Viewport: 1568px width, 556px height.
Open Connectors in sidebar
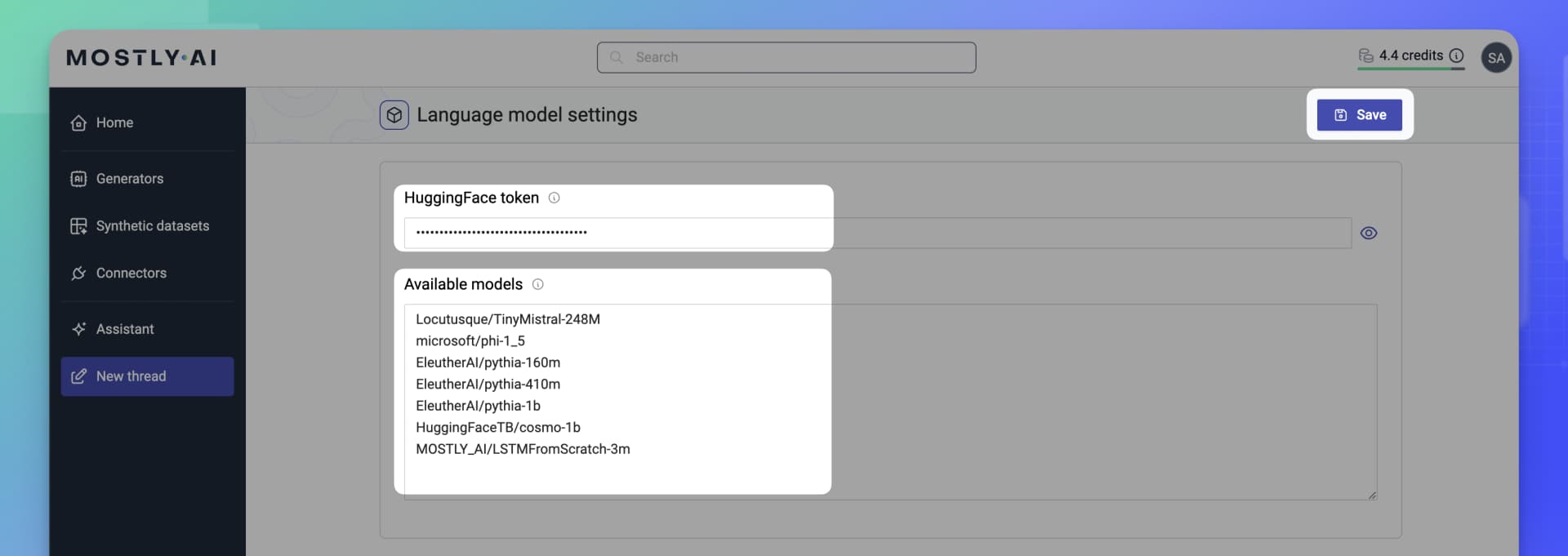coord(147,274)
